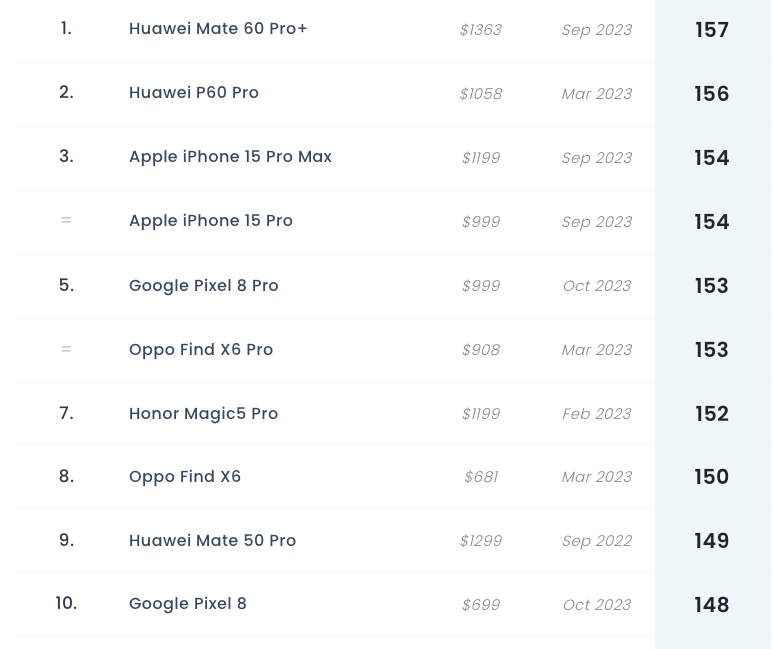Select Huawei Mate 50 Pro
This screenshot has width=774, height=649.
pyautogui.click(x=212, y=540)
